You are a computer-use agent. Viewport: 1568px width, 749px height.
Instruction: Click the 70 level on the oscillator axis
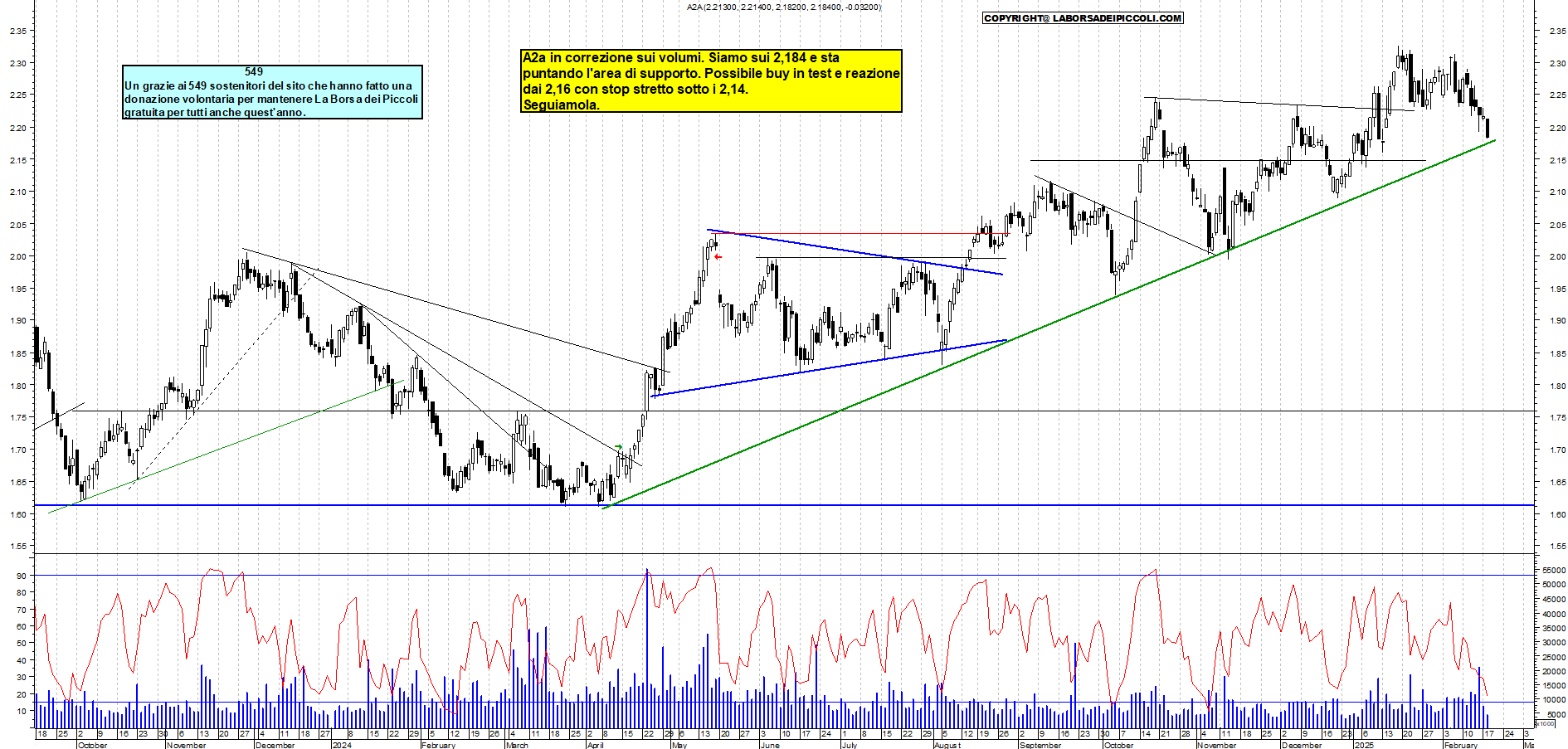point(21,610)
